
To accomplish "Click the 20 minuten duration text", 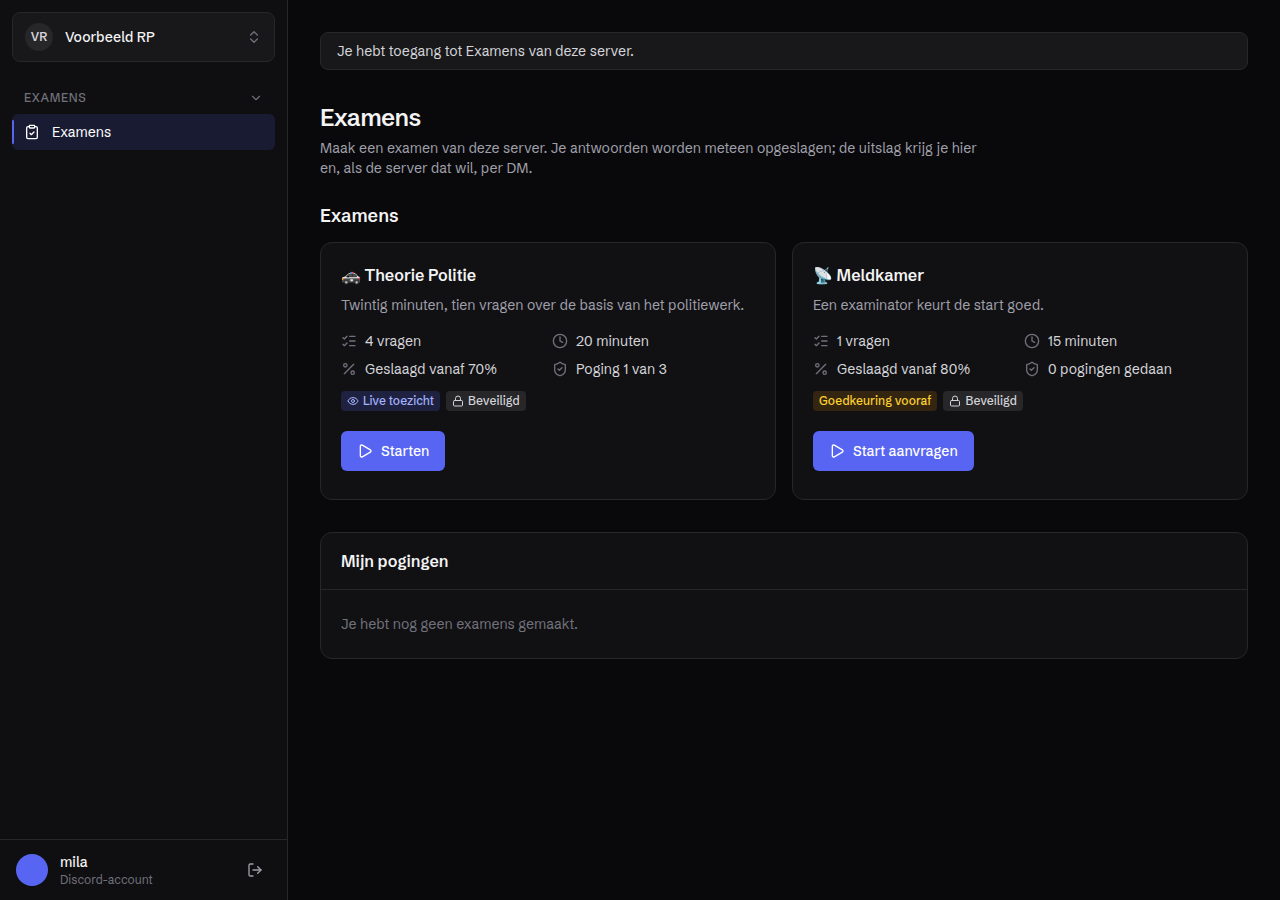I will coord(612,341).
